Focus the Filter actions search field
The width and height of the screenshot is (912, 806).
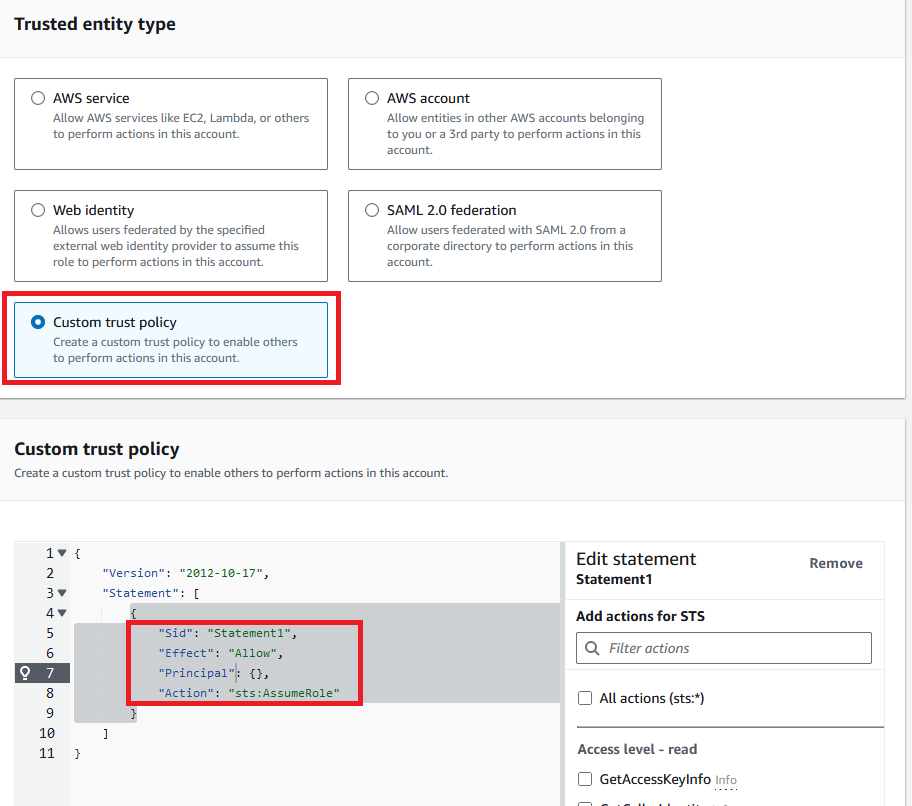click(x=735, y=648)
